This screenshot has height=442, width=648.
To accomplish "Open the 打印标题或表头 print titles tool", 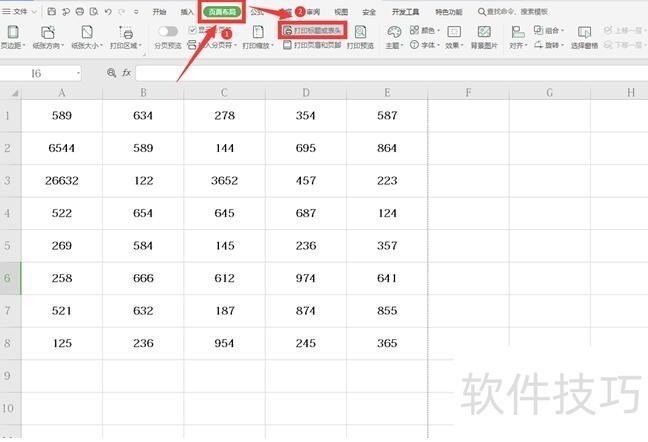I will [312, 31].
